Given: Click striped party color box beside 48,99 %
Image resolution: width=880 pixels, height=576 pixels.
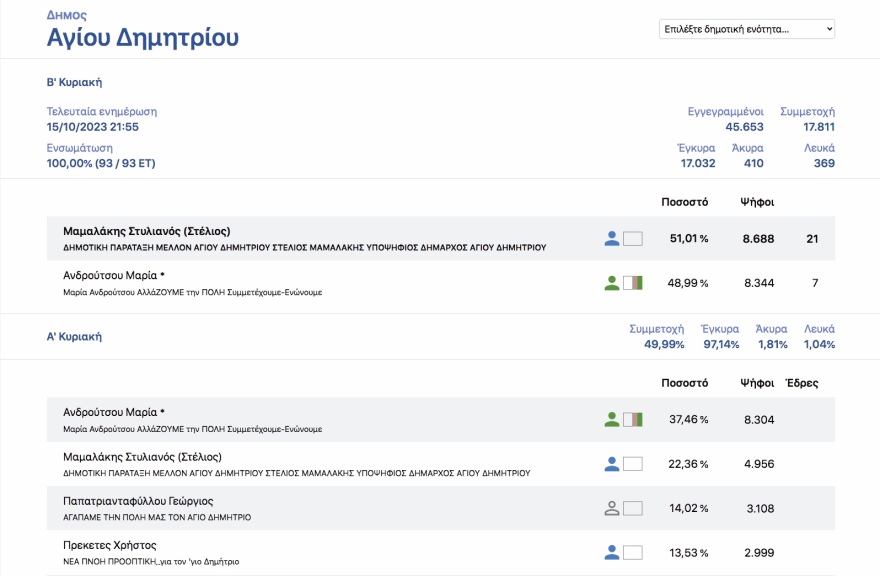Looking at the screenshot, I should tap(632, 283).
